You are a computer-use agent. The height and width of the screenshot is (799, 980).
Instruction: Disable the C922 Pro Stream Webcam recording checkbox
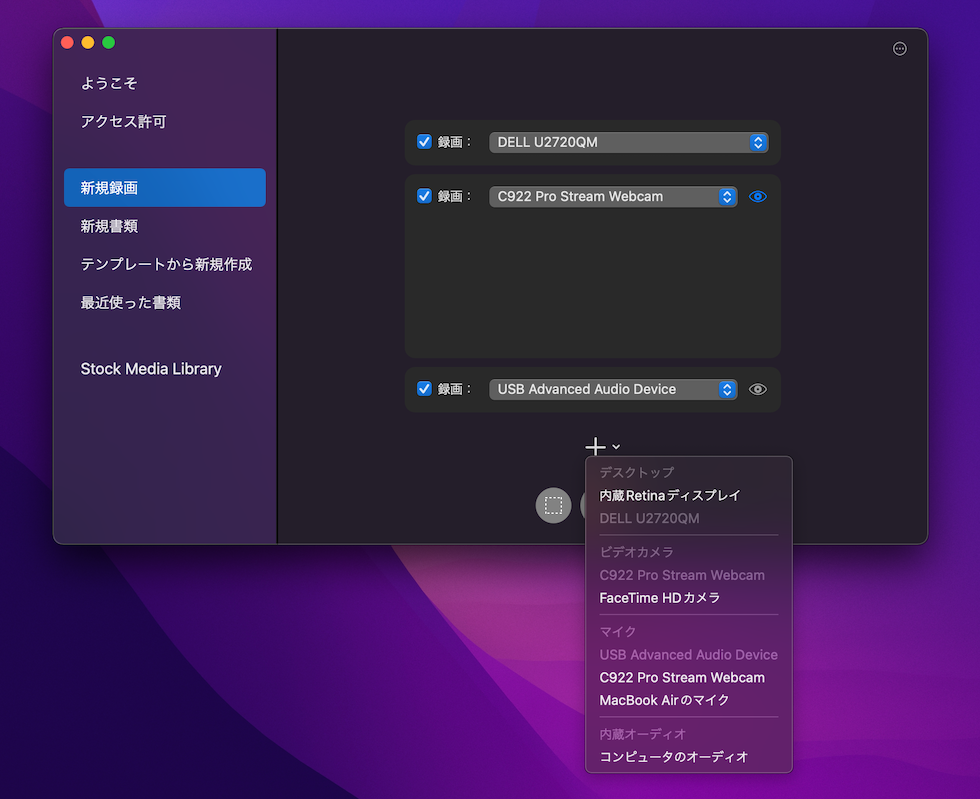(x=424, y=195)
